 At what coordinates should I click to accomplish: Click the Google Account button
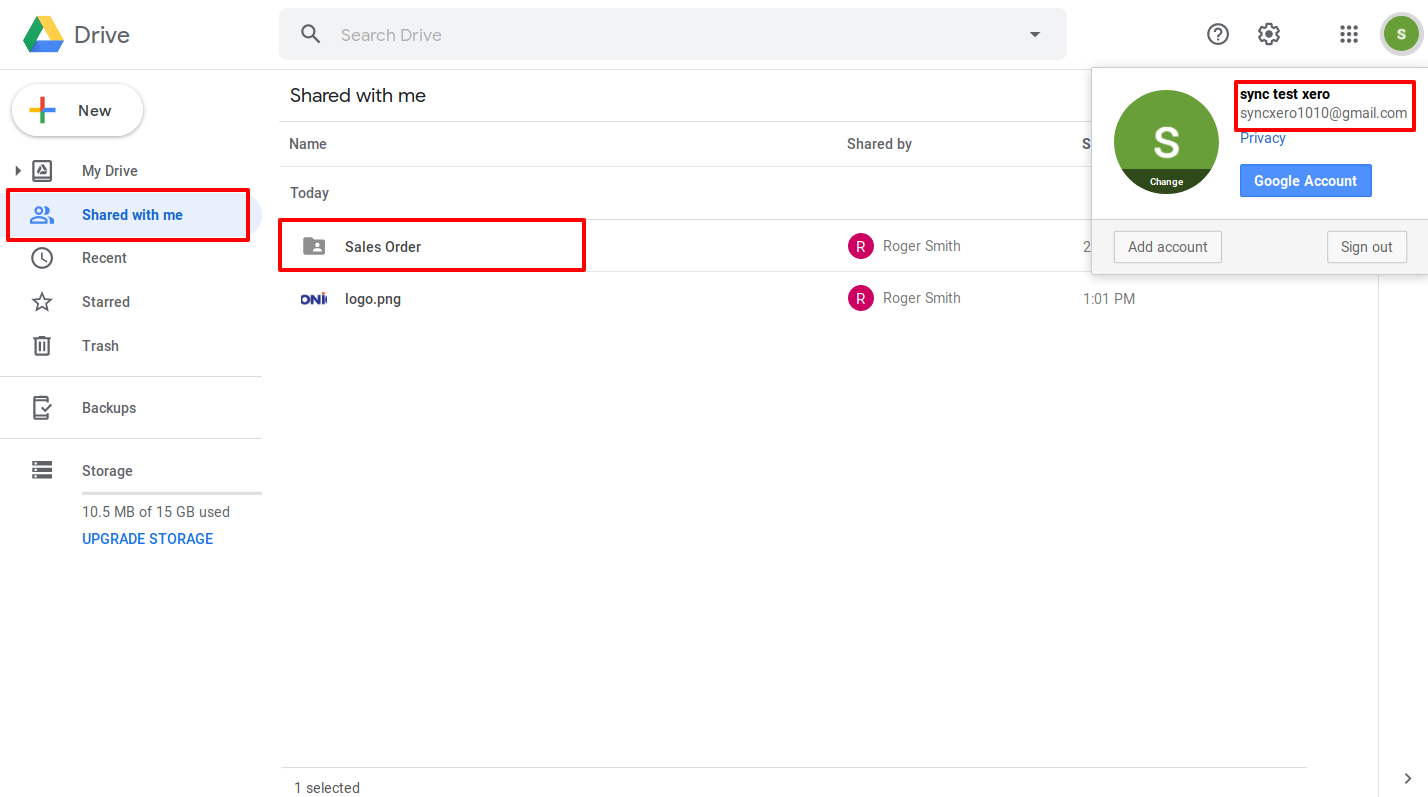(1305, 181)
